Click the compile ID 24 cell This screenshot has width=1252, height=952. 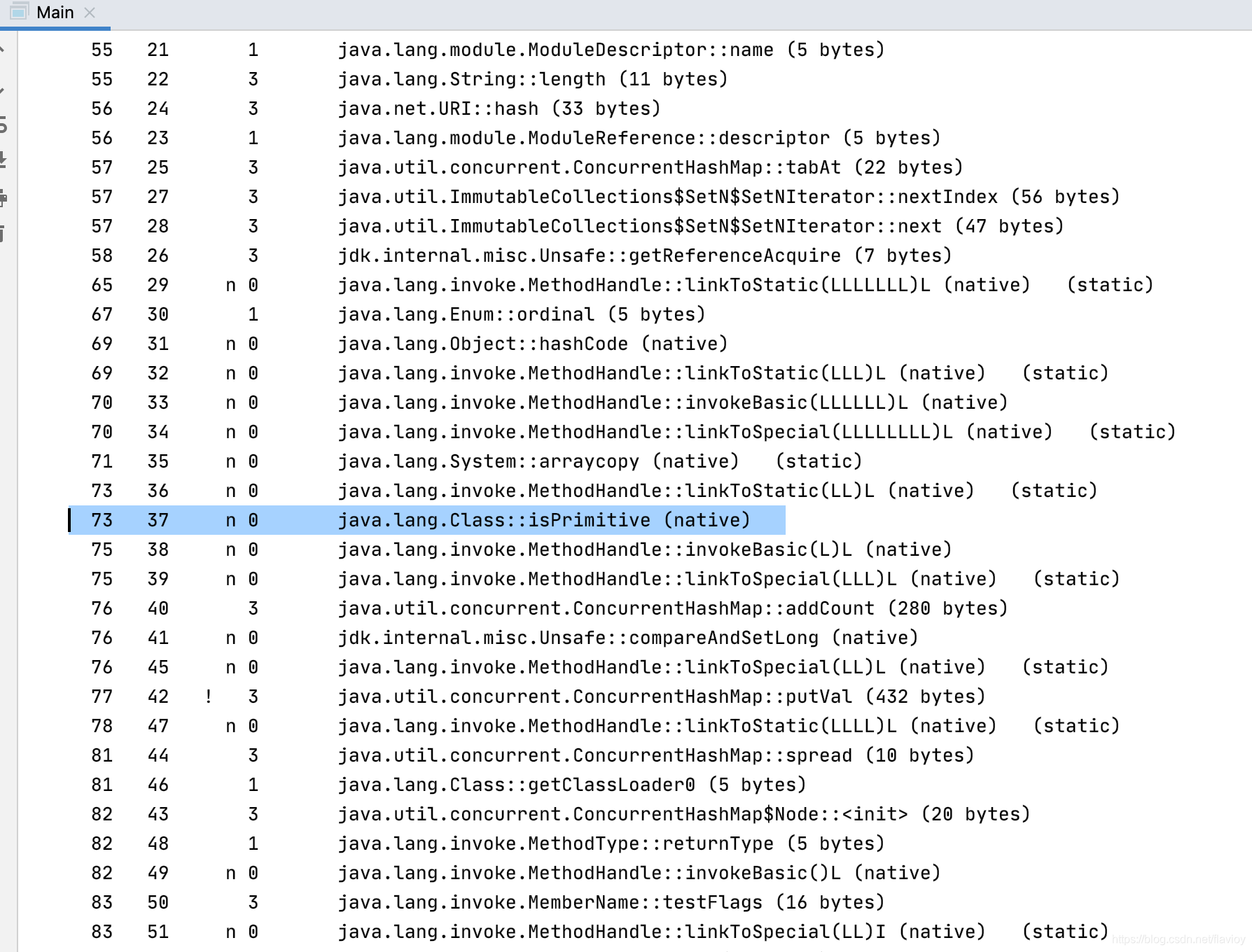coord(158,108)
